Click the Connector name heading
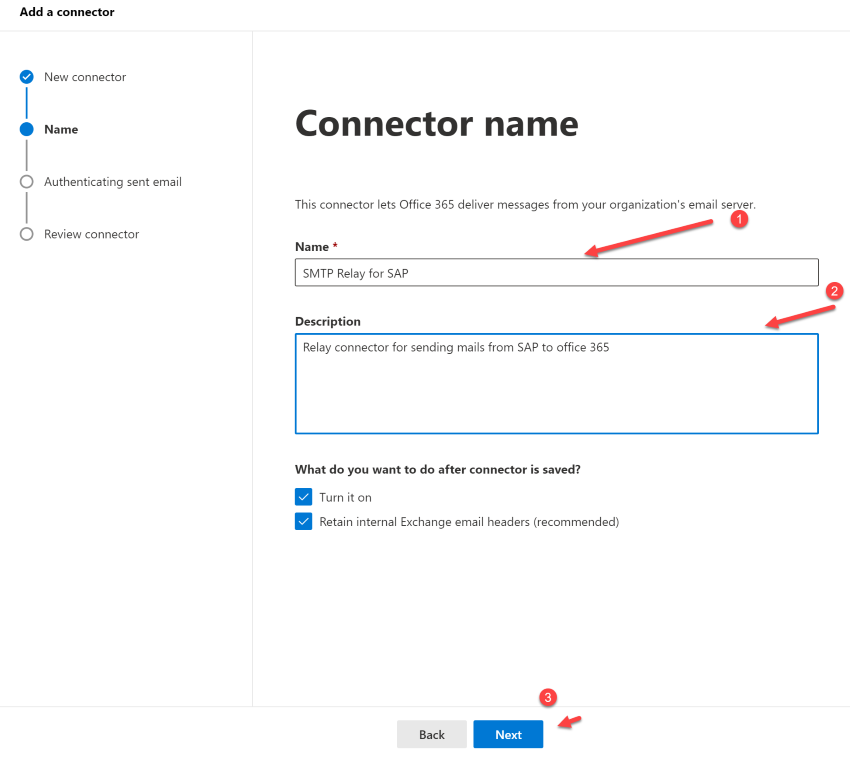 [x=436, y=124]
